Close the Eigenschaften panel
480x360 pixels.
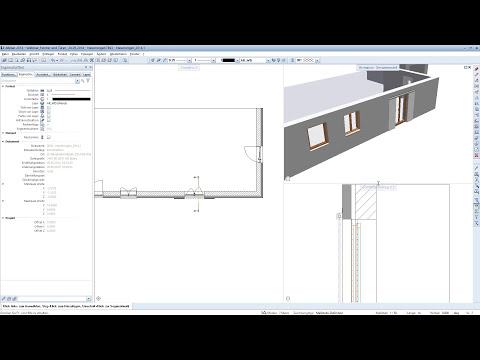pyautogui.click(x=90, y=68)
